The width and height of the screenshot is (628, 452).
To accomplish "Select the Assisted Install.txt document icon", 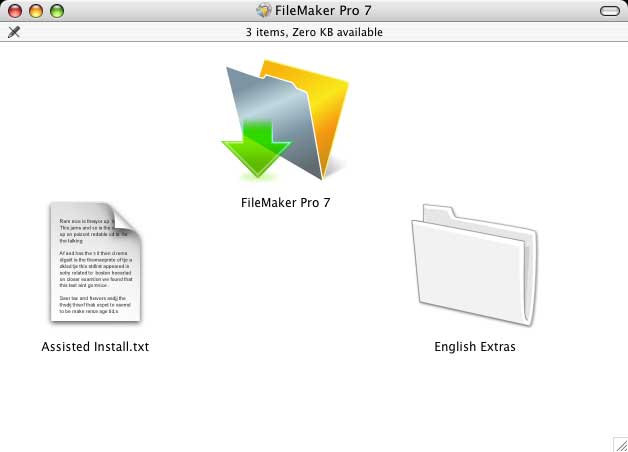I will [x=95, y=263].
